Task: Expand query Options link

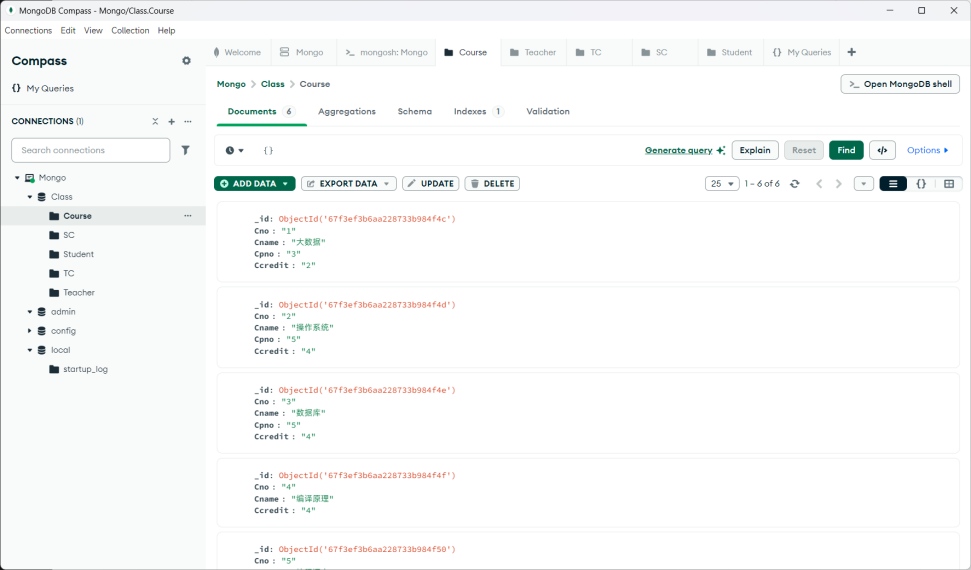Action: (x=928, y=151)
